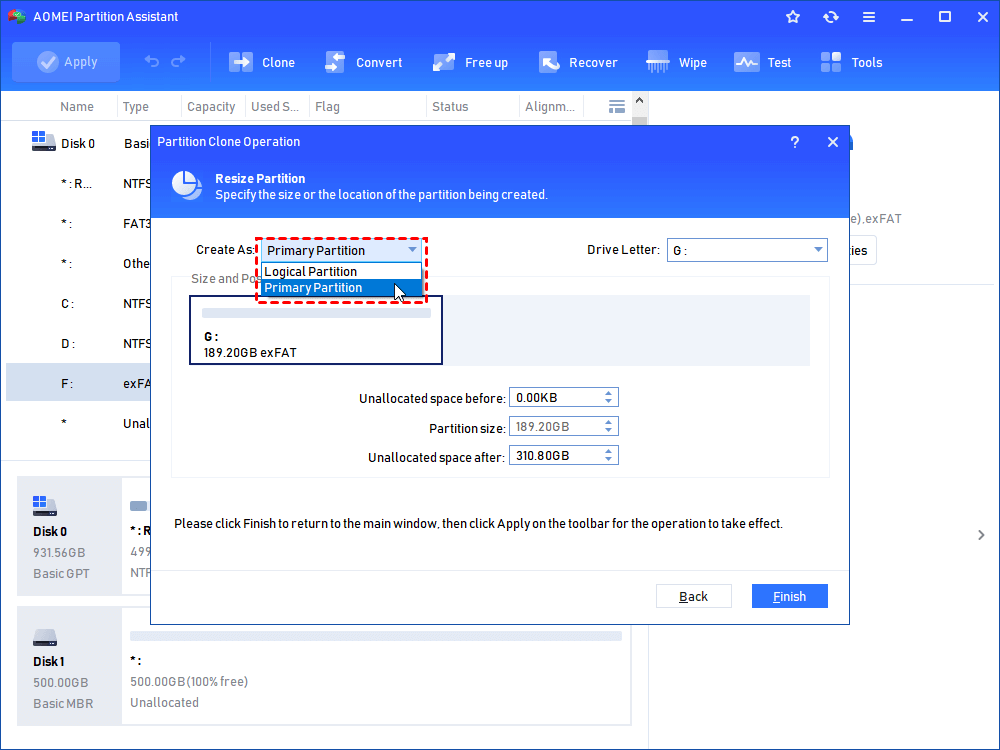1000x750 pixels.
Task: Select Primary Partition option in list
Action: click(341, 288)
